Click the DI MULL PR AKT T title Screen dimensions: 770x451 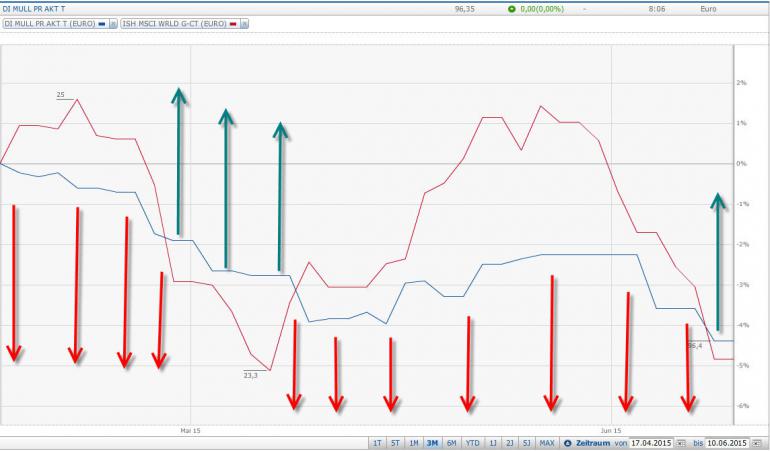(34, 9)
